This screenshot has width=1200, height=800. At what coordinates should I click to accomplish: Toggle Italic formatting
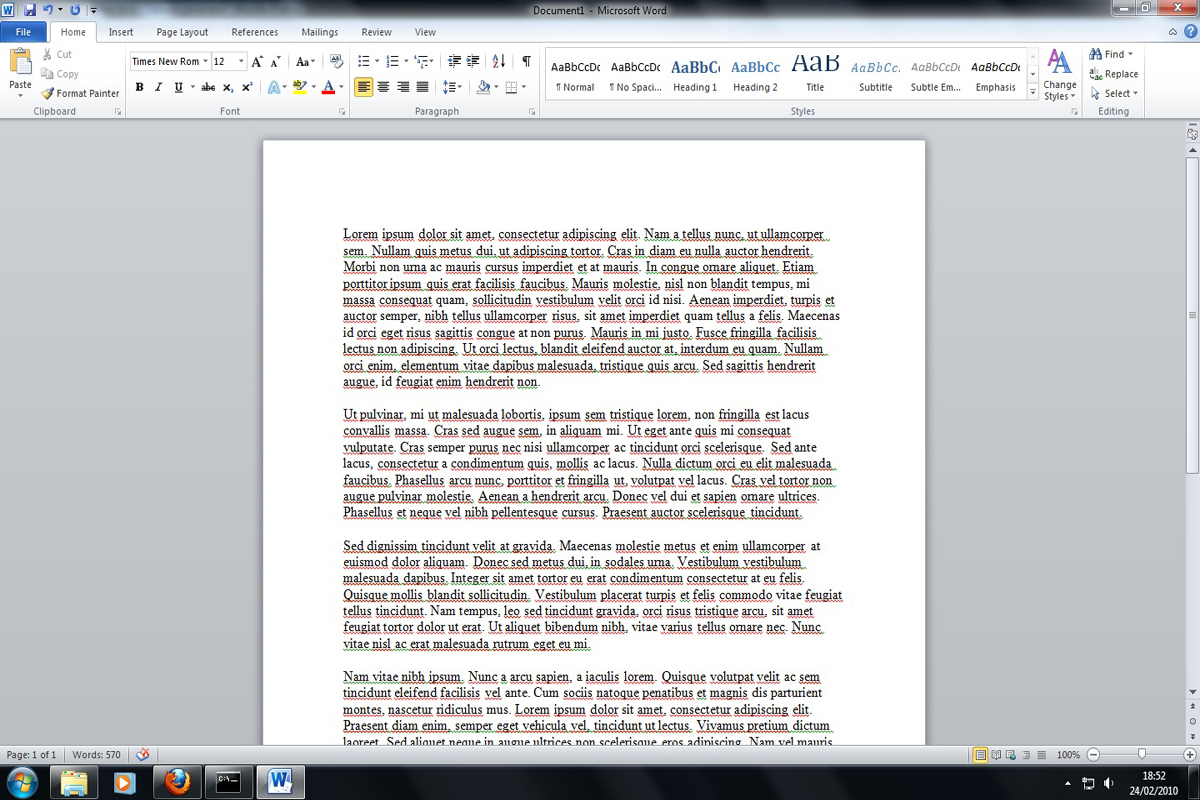click(158, 87)
